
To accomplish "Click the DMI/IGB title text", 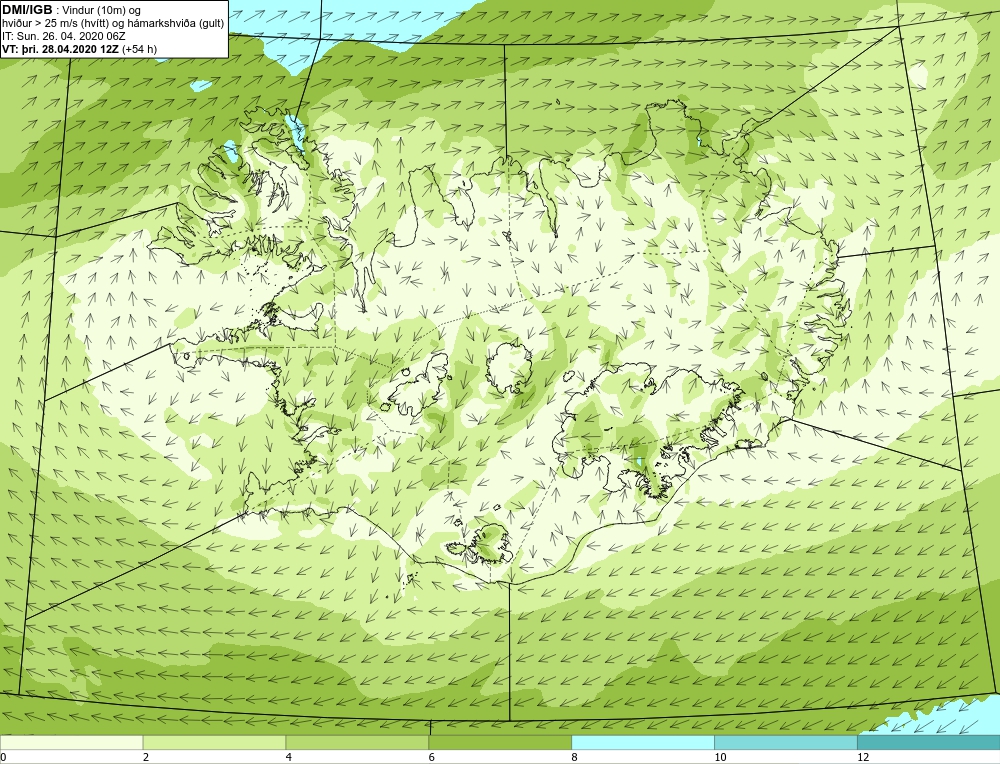I will coord(27,10).
